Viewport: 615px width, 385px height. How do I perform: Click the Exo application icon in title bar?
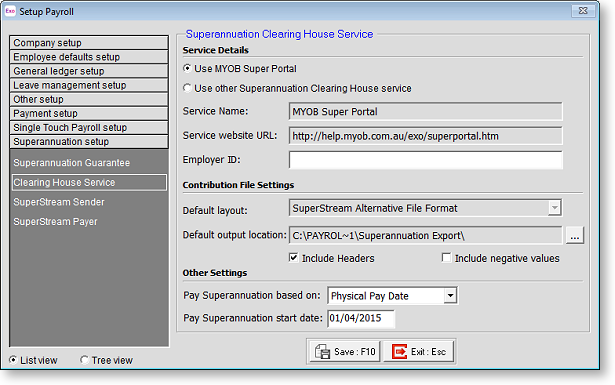click(10, 11)
